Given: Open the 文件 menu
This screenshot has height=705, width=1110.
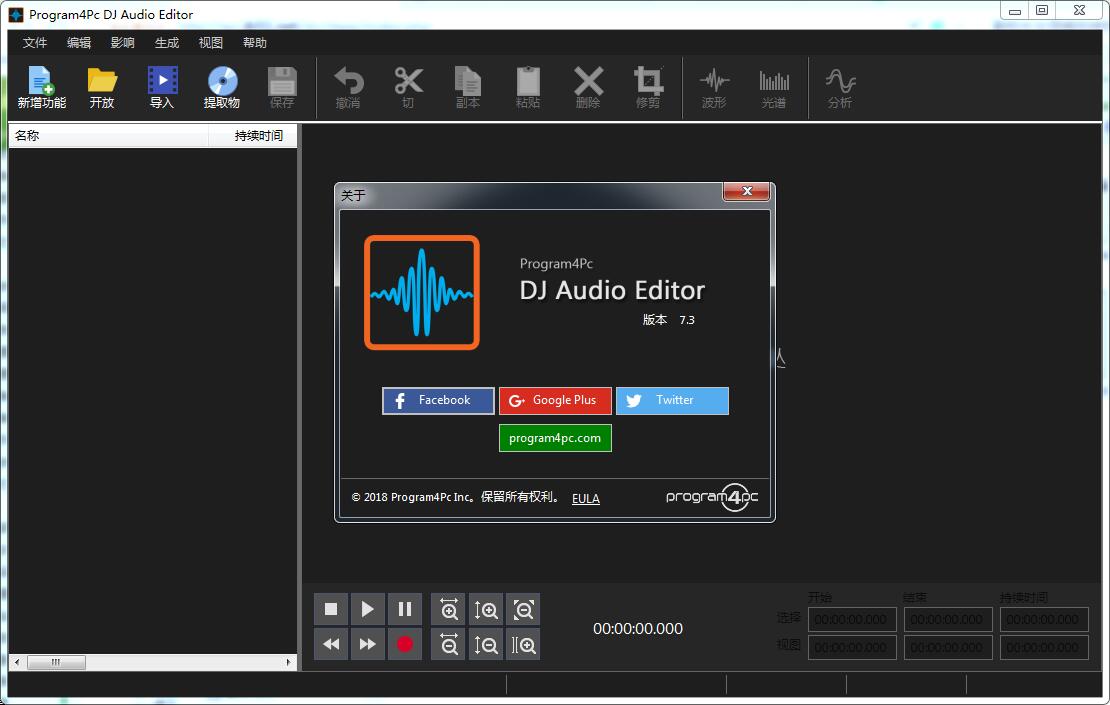Looking at the screenshot, I should point(35,43).
